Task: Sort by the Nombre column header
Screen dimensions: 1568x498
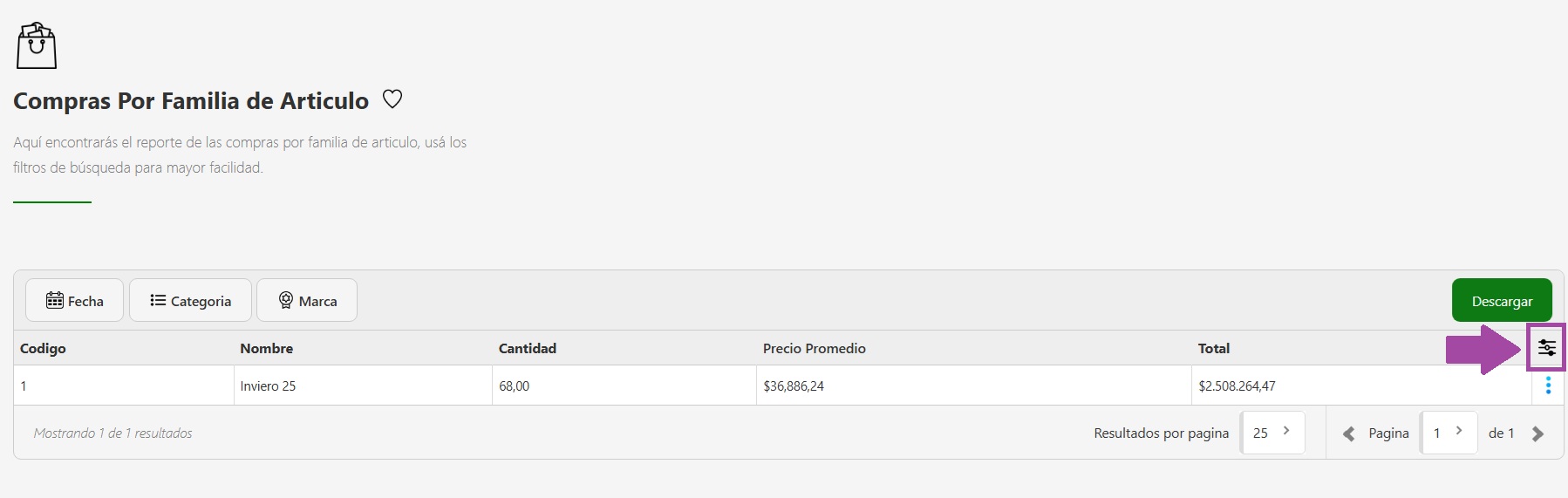Action: pyautogui.click(x=266, y=348)
